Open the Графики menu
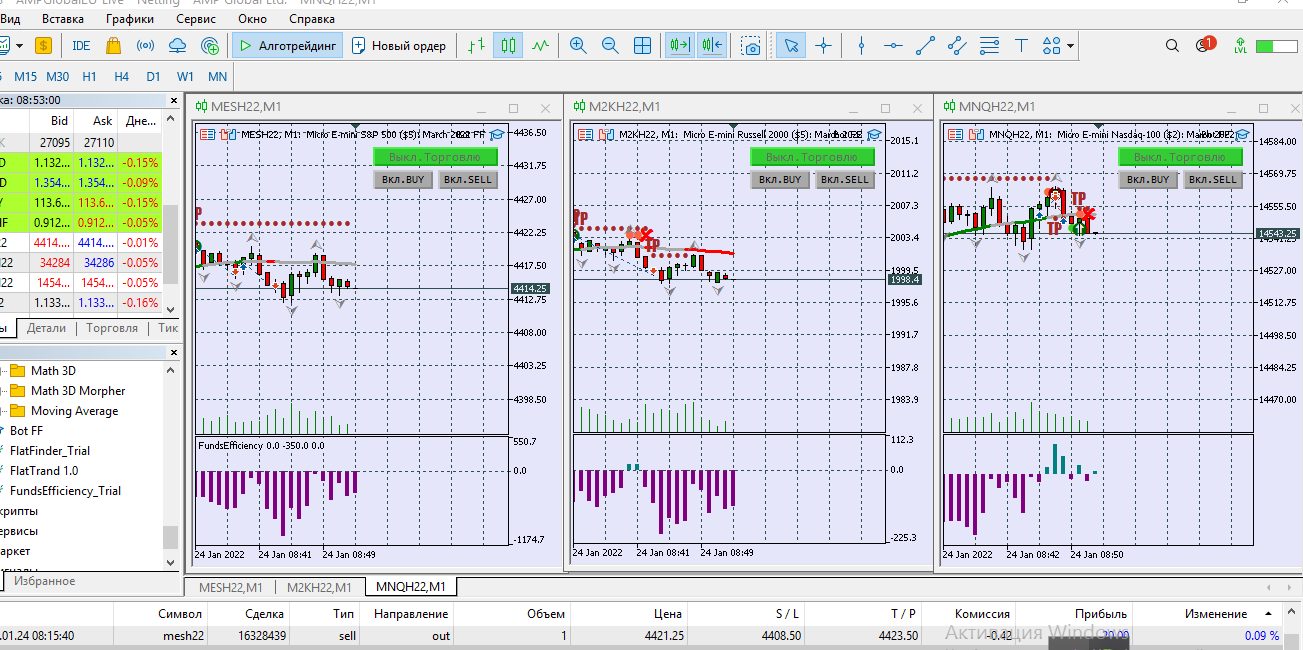Screen dimensions: 1303x650 130,19
